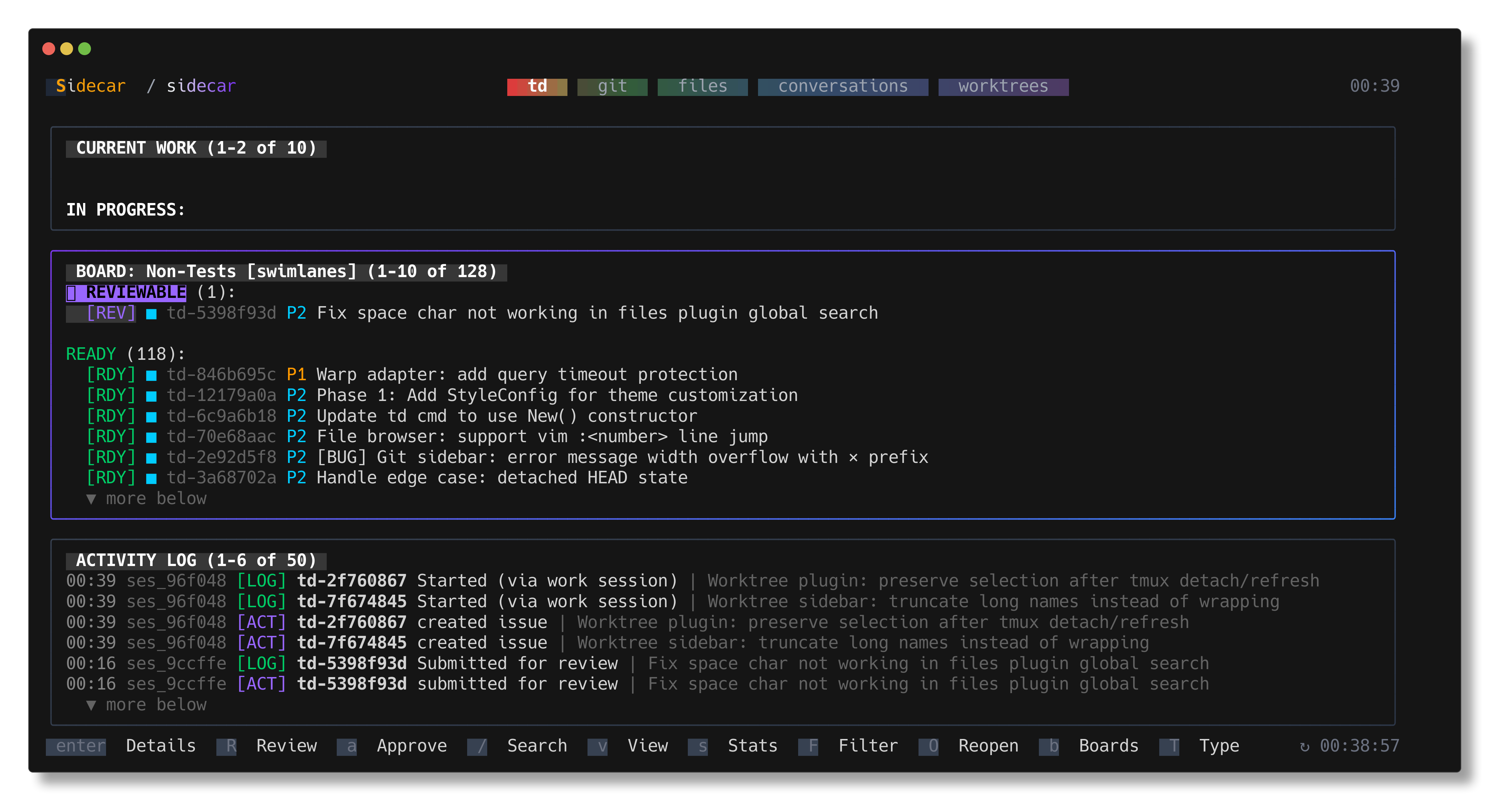1501x812 pixels.
Task: Toggle the Stats display
Action: [x=752, y=746]
